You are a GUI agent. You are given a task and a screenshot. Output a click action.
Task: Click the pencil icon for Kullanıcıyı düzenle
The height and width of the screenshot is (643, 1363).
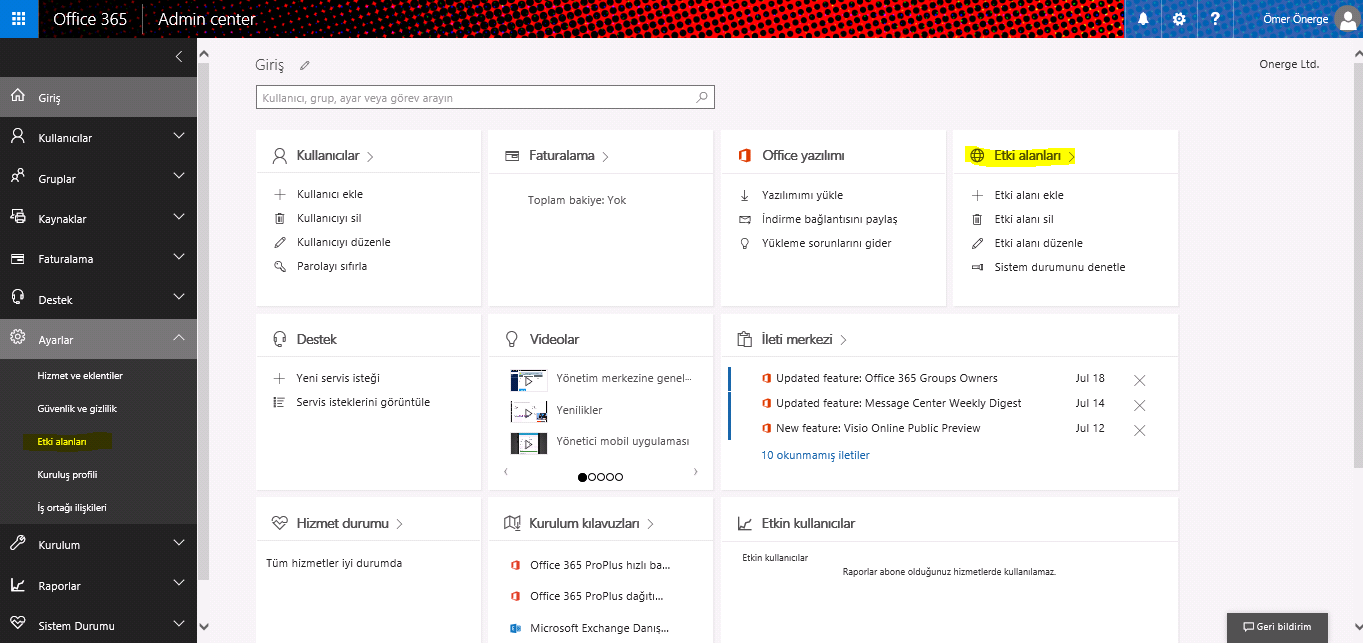280,243
